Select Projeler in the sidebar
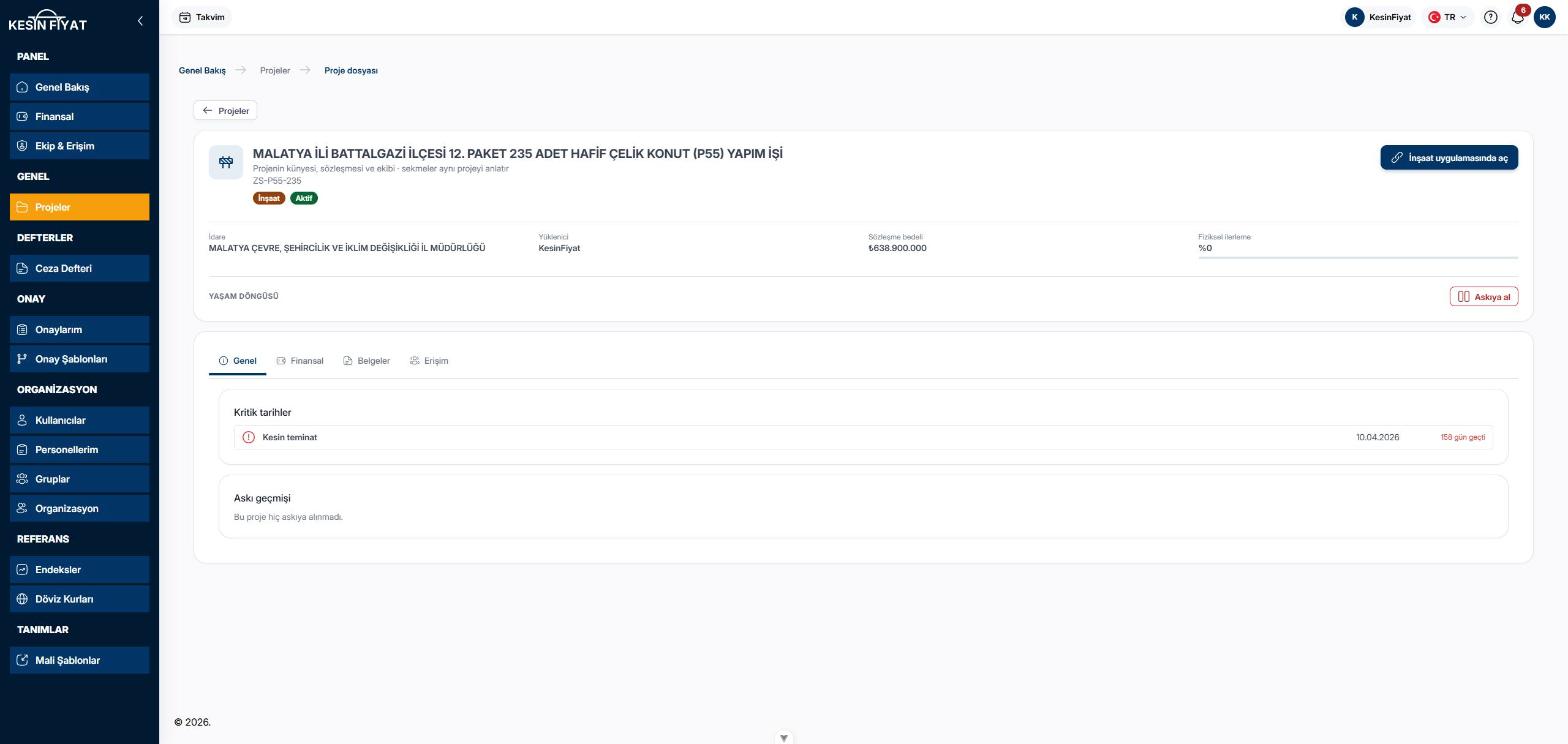Viewport: 1568px width, 744px height. click(80, 207)
